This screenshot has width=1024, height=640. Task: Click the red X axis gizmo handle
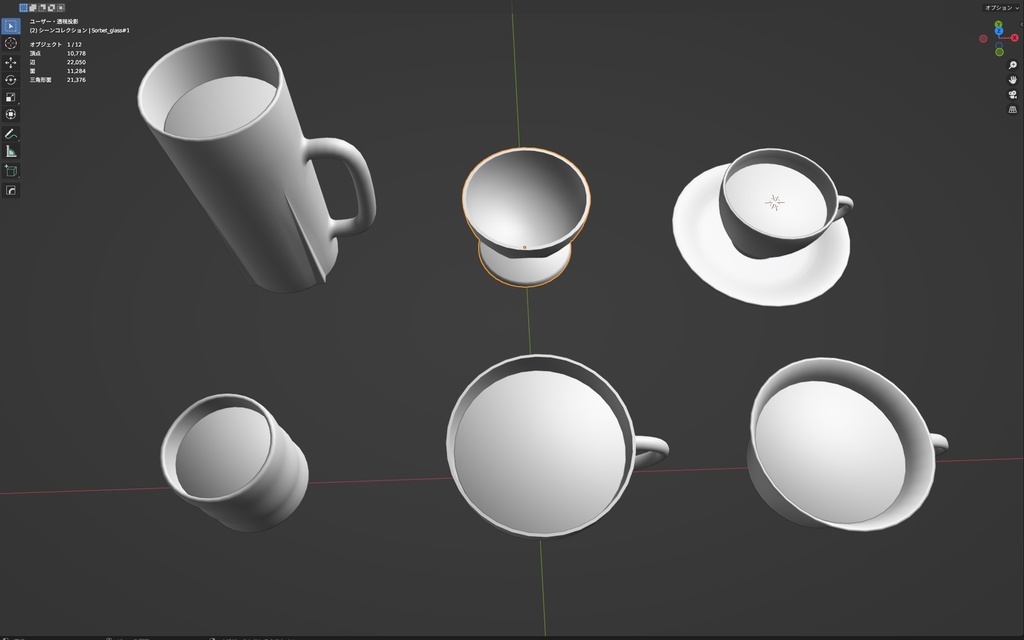[x=1014, y=38]
